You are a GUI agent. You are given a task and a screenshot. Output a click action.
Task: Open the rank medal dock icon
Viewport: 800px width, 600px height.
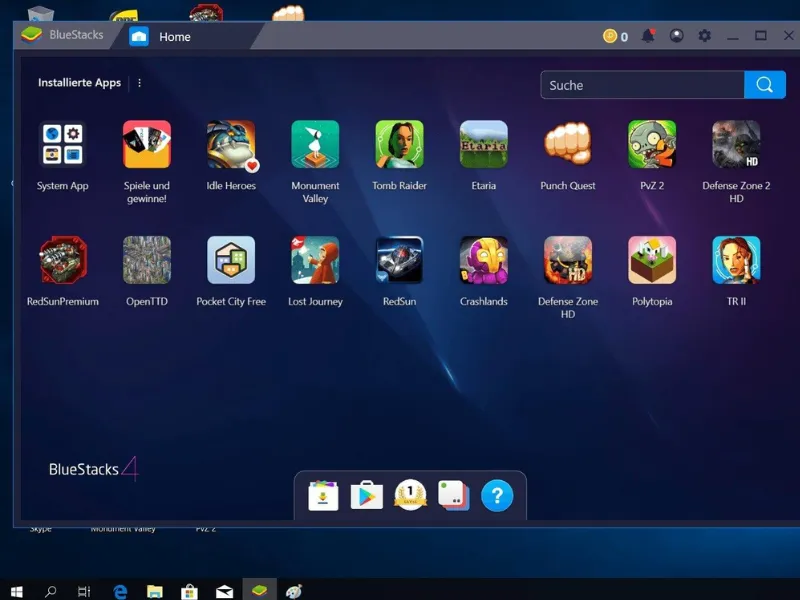410,495
